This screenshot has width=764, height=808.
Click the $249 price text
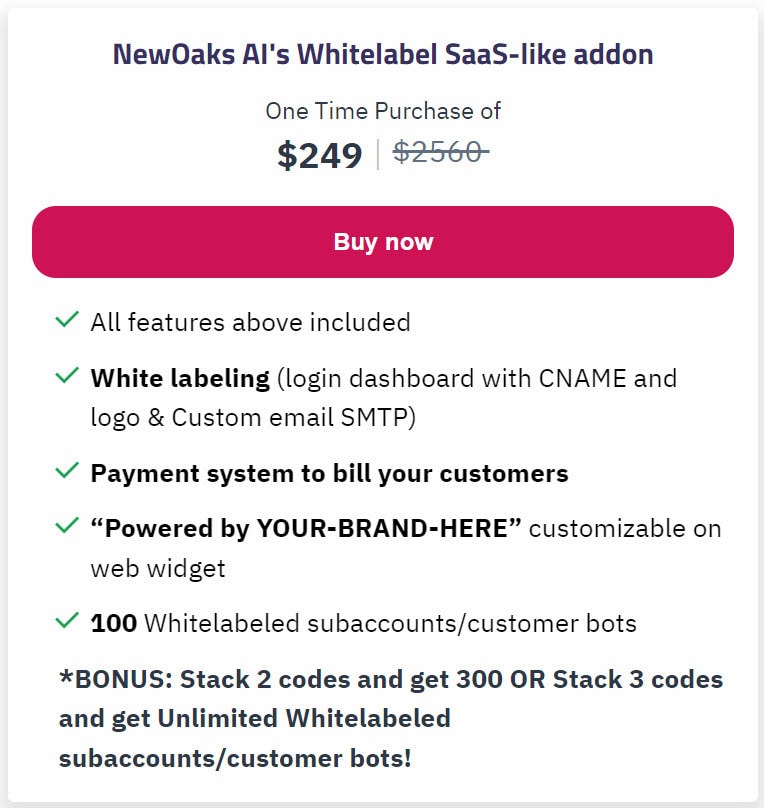click(x=319, y=155)
